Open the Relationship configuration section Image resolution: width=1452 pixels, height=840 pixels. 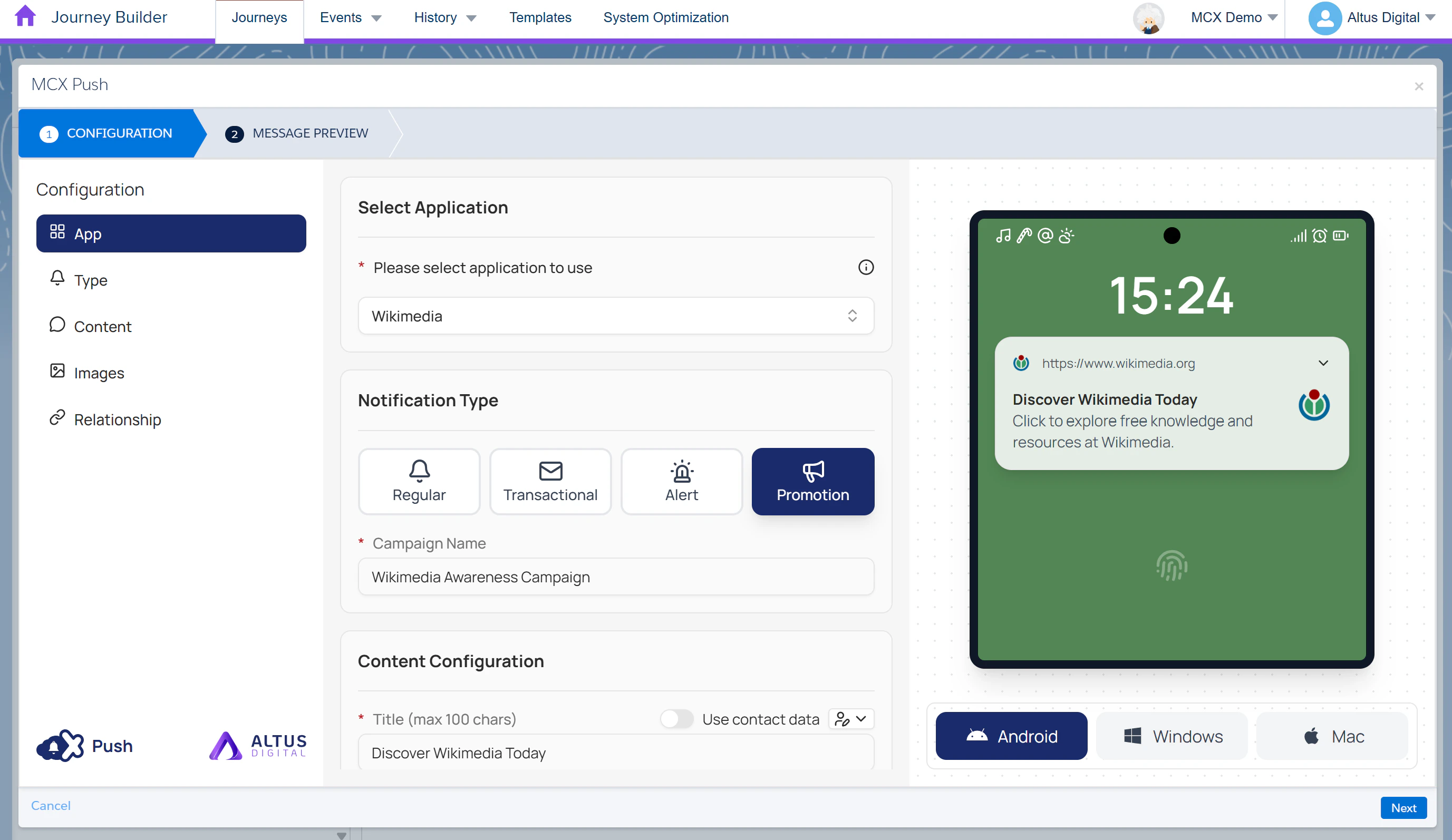point(171,419)
